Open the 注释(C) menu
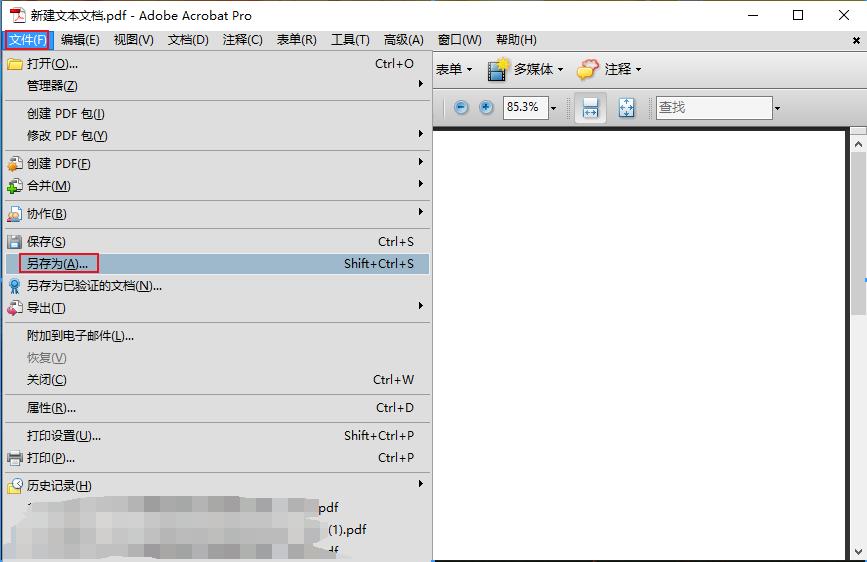Screen dimensions: 867x562 click(x=242, y=40)
